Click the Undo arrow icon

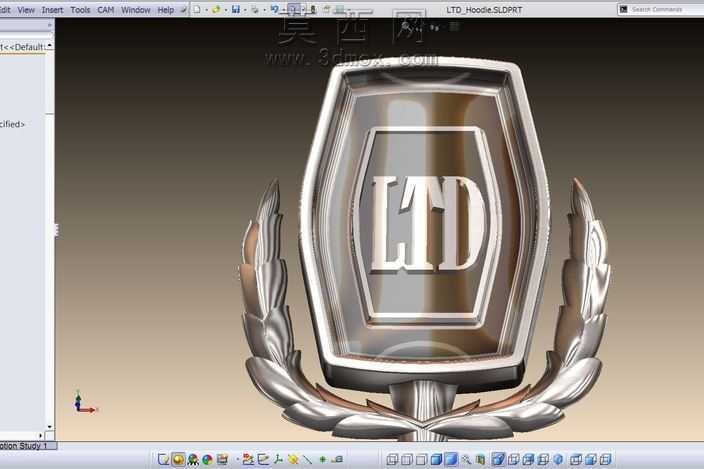pyautogui.click(x=274, y=9)
